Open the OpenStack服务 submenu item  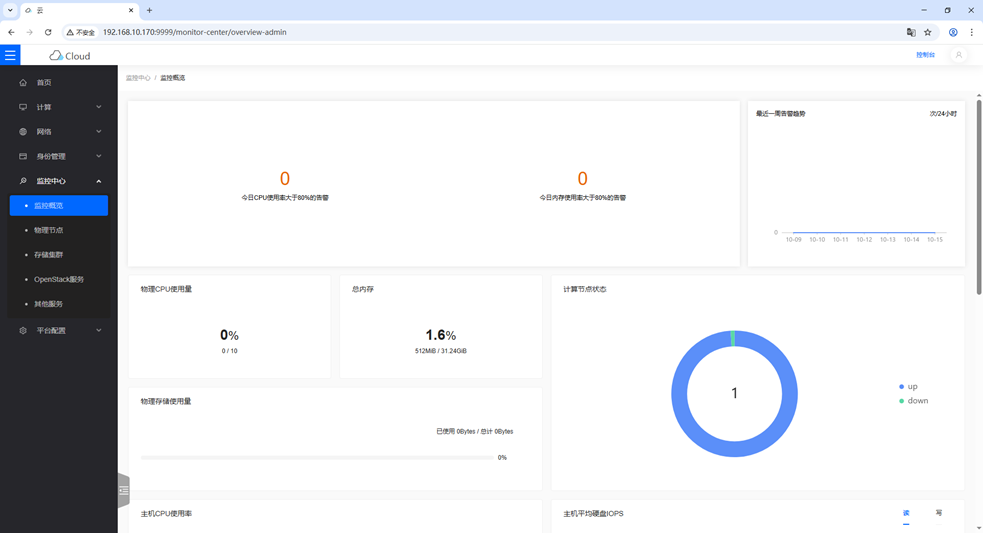pos(58,279)
